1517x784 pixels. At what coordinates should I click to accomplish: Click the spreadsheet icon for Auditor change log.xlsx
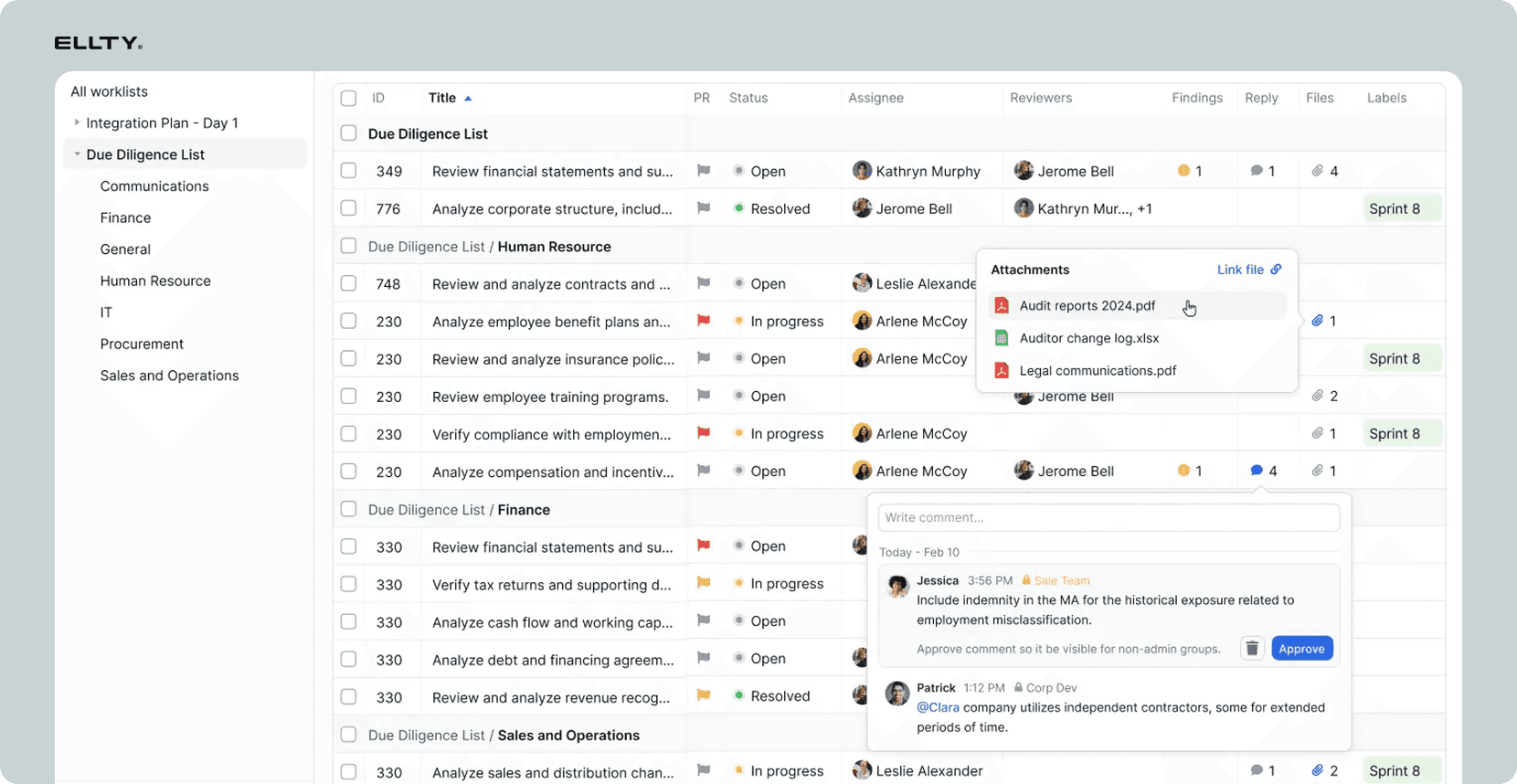1002,338
